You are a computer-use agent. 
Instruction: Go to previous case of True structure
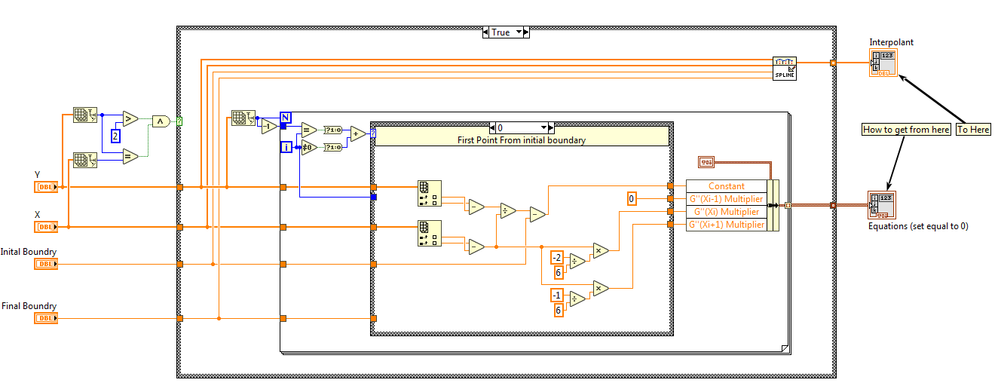click(486, 32)
